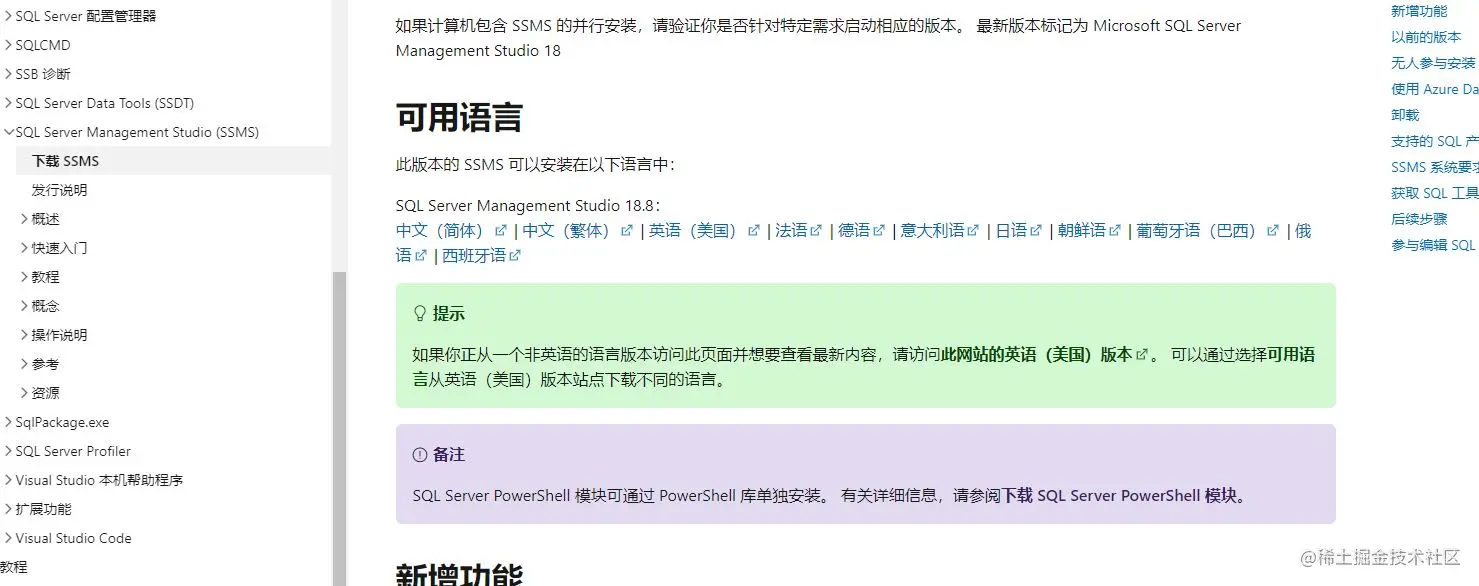Click external-link icon beside 意大利语

coord(973,231)
